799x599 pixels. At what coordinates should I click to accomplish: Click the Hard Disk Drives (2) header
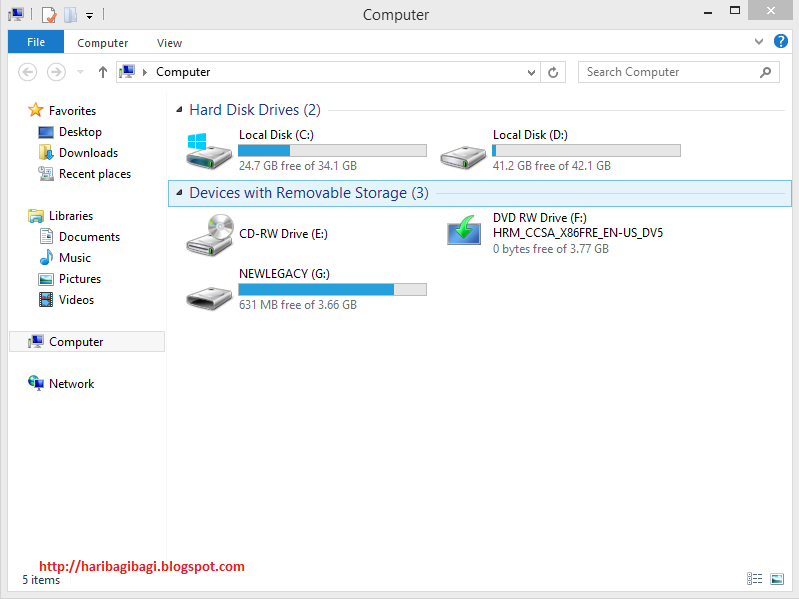click(x=255, y=110)
